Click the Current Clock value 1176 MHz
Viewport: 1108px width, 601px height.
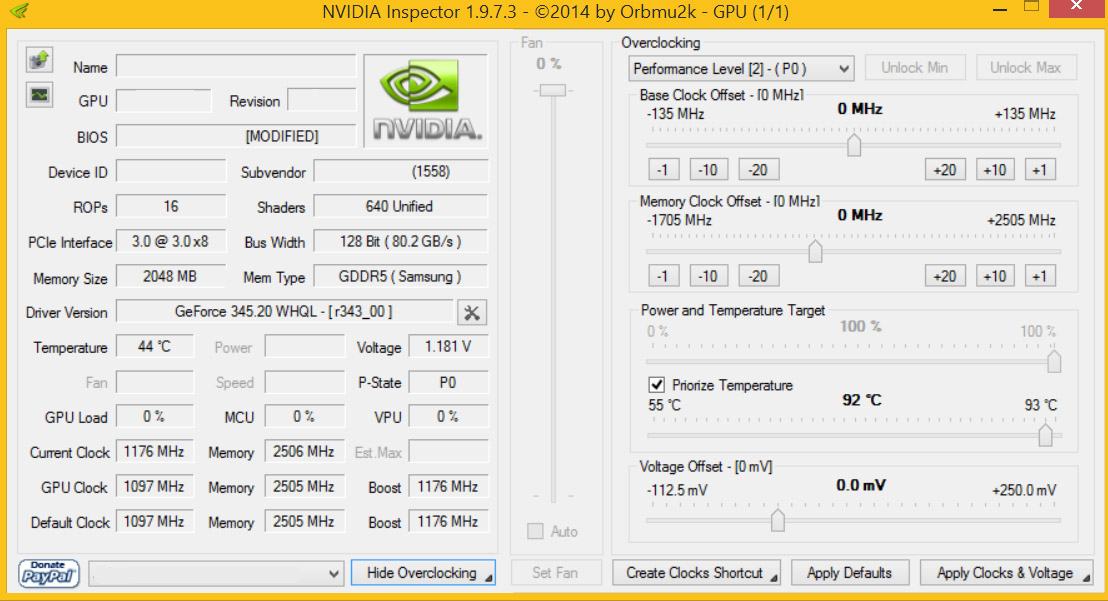pyautogui.click(x=155, y=451)
